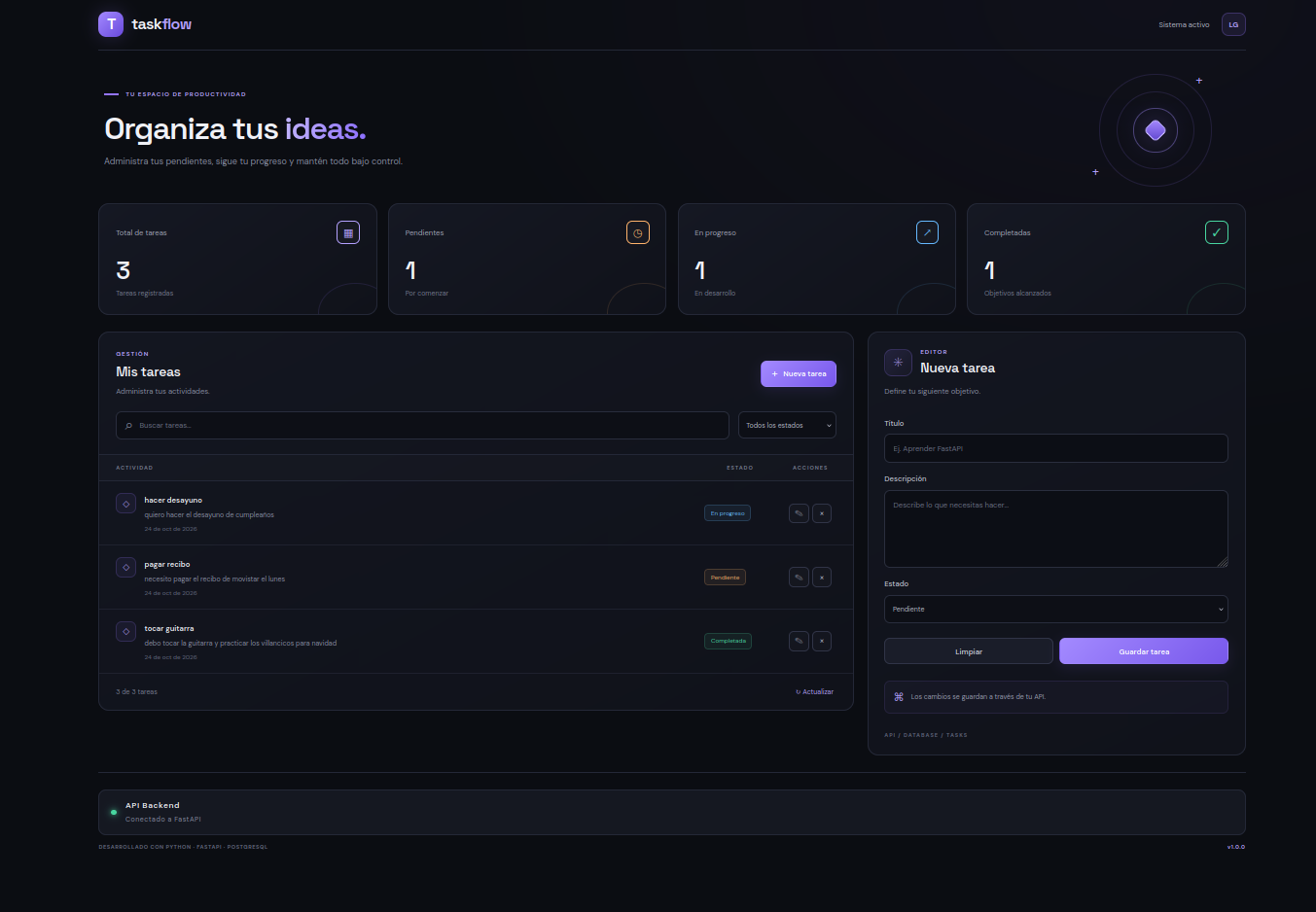Viewport: 1316px width, 912px height.
Task: Click the command icon in the API notice
Action: (x=899, y=697)
